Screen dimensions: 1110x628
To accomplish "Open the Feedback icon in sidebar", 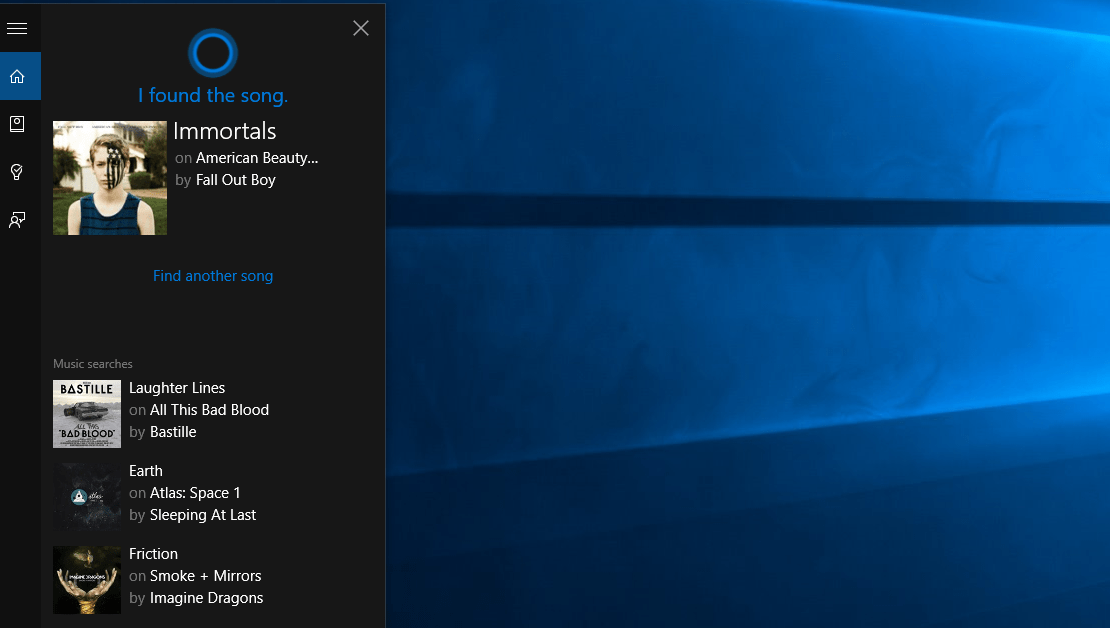I will (17, 220).
